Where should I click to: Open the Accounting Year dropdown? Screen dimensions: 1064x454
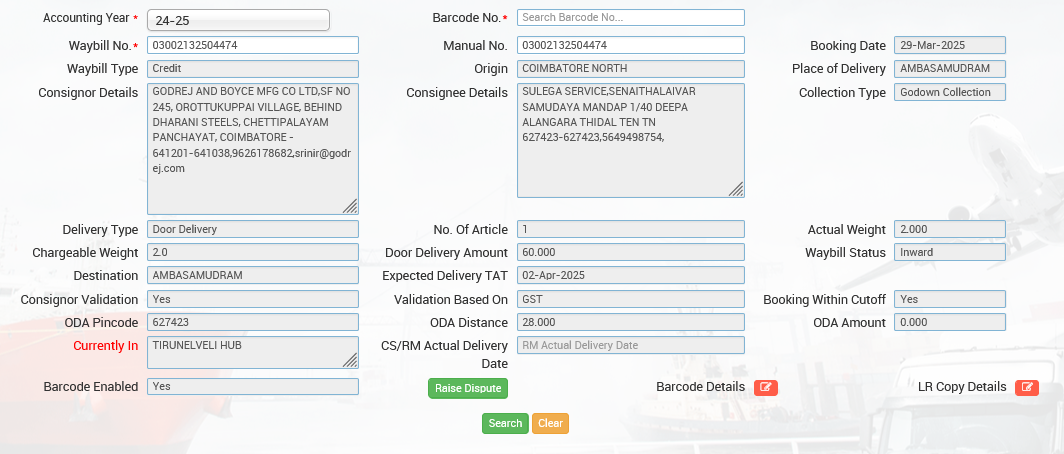[238, 20]
